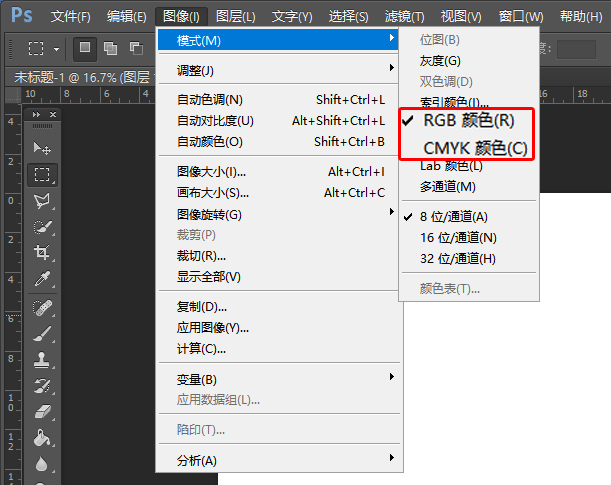Screen dimensions: 611x485
Task: Click the 未标题-1 document tab
Action: (x=81, y=77)
